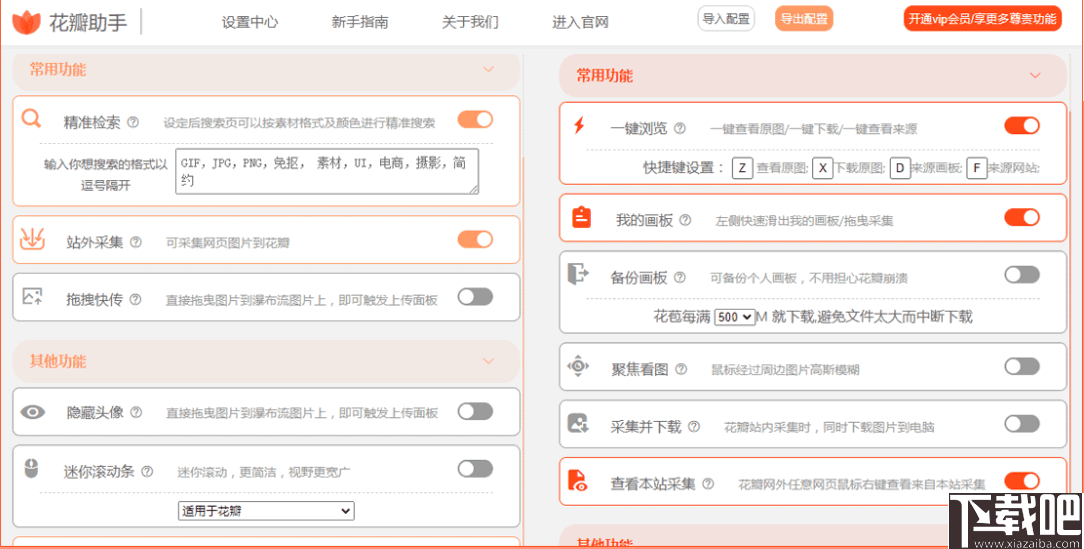Collapse the left 其他功能 section chevron

pyautogui.click(x=488, y=361)
